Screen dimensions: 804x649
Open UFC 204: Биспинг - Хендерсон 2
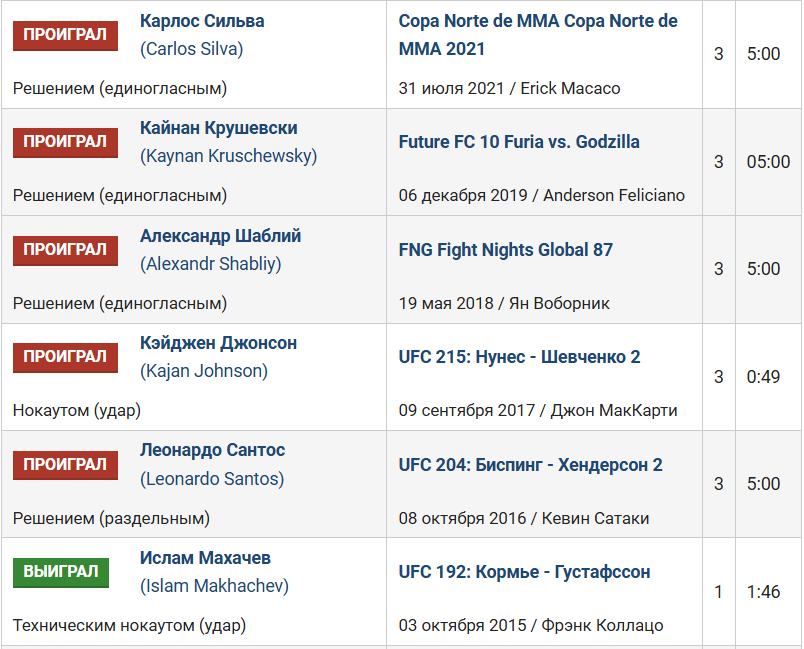pyautogui.click(x=531, y=465)
